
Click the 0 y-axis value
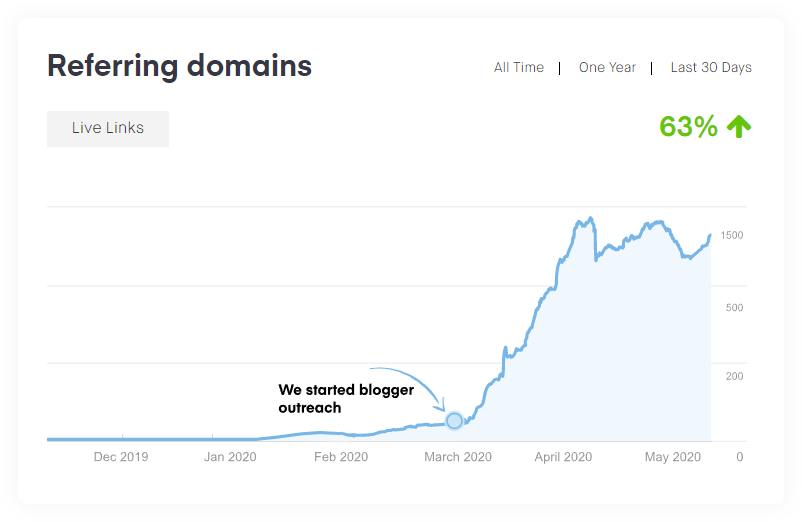tap(739, 457)
